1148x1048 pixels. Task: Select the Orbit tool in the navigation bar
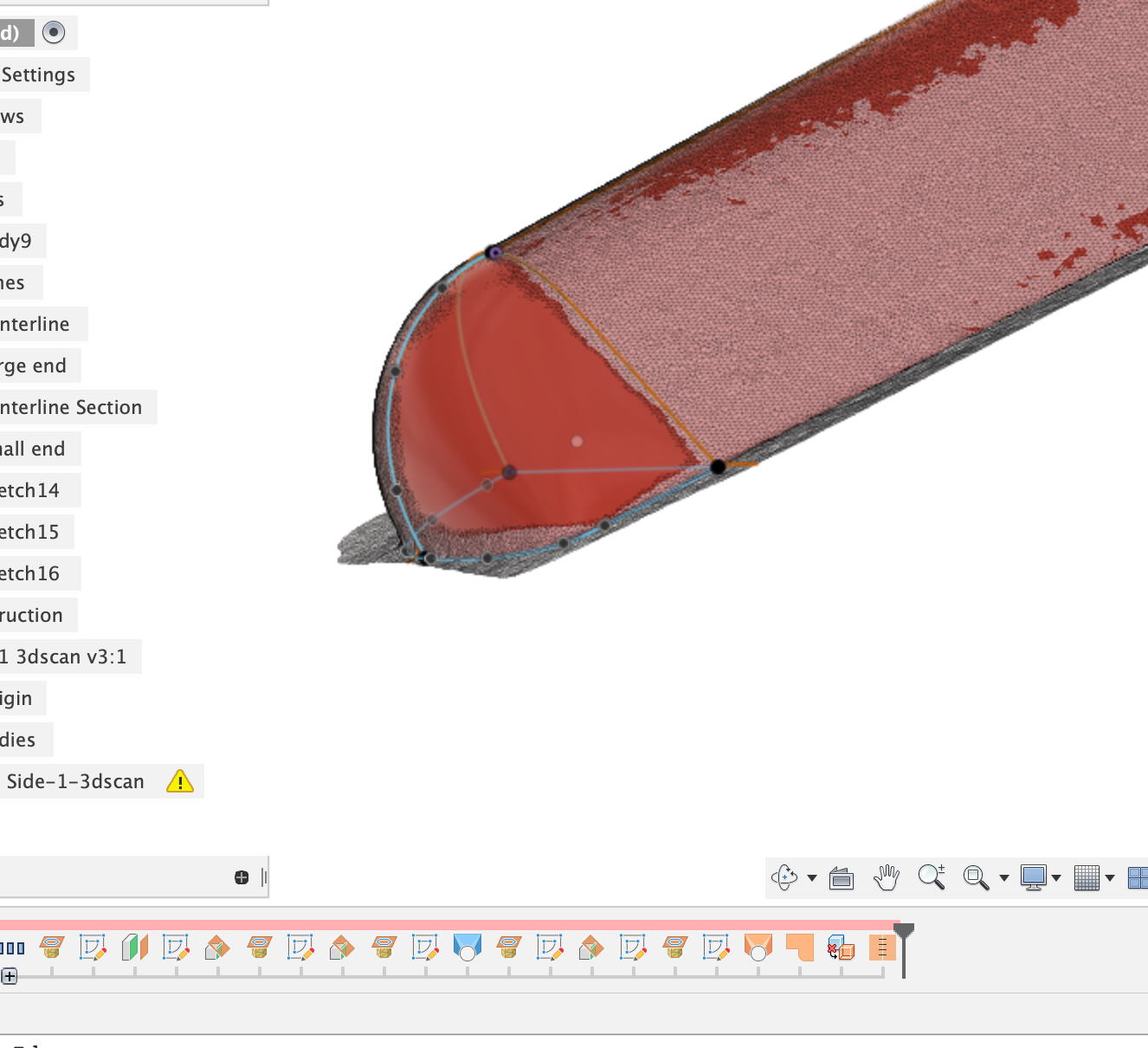(x=784, y=877)
